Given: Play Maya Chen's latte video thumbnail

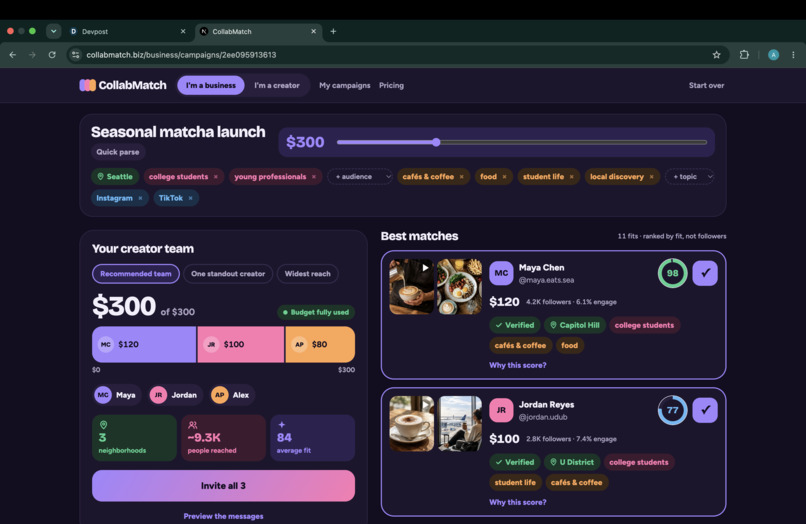Looking at the screenshot, I should [x=411, y=286].
